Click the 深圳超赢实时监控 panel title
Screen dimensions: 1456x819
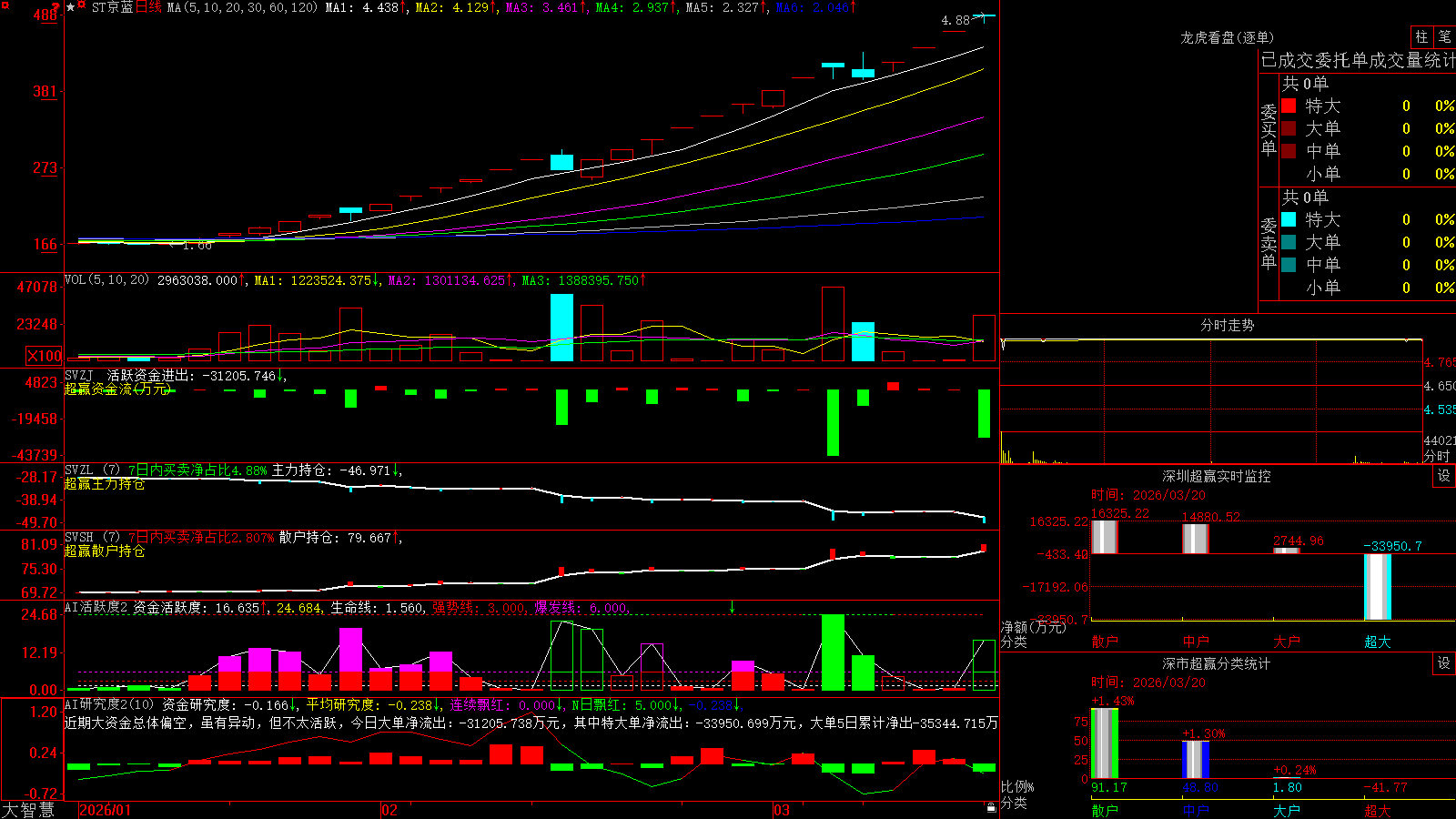[1216, 476]
